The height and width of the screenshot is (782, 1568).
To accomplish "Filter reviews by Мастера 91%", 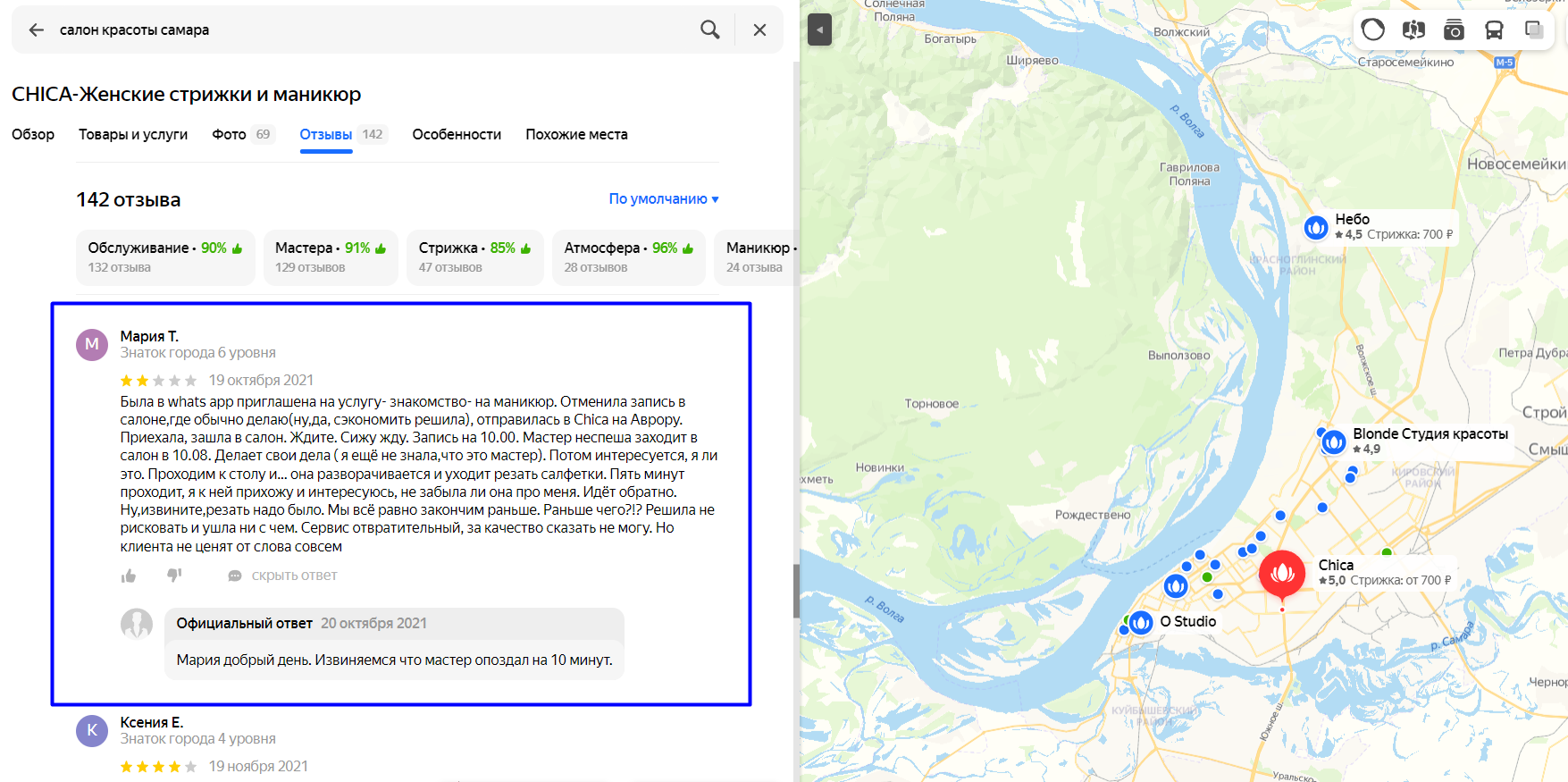I will pyautogui.click(x=331, y=257).
